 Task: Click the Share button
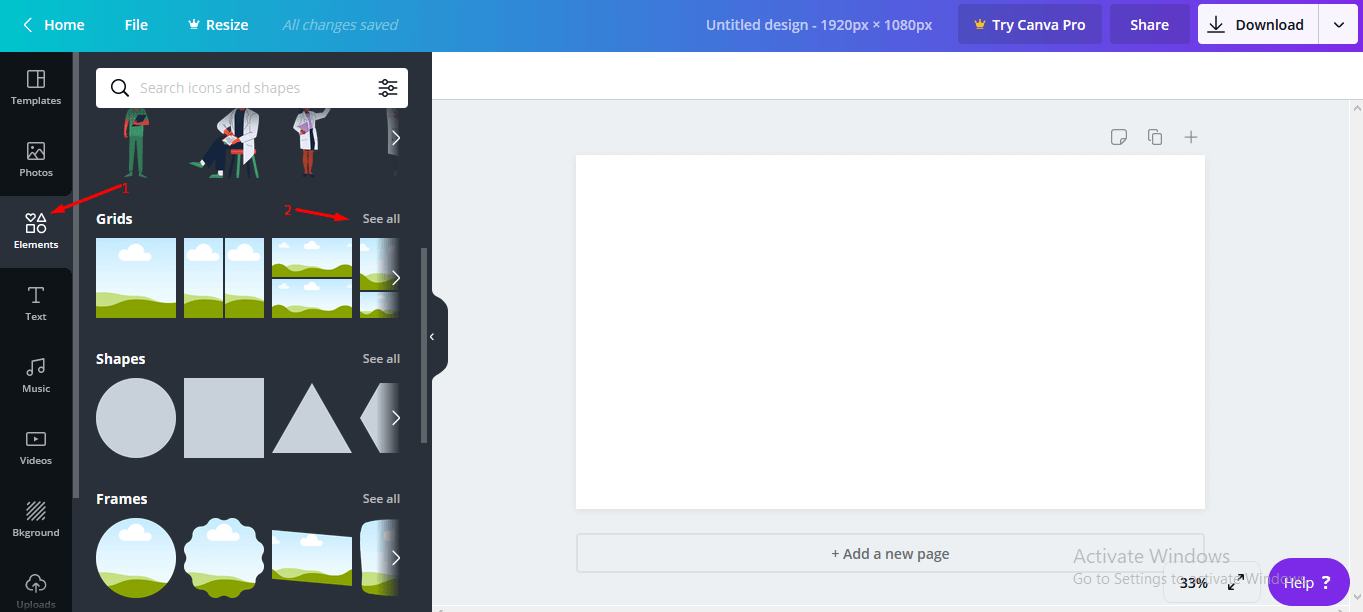click(x=1149, y=25)
